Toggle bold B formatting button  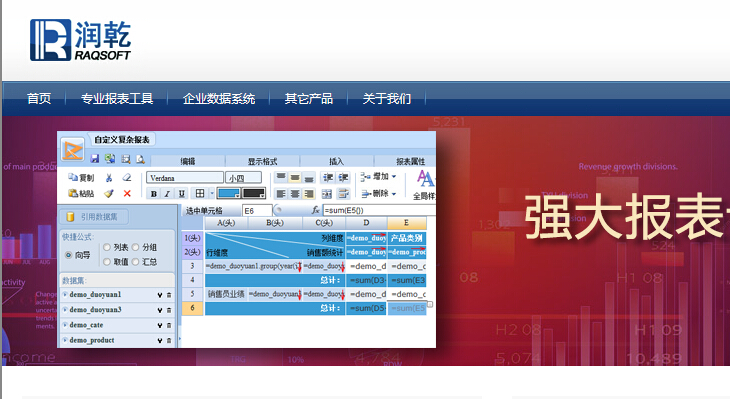click(x=154, y=194)
